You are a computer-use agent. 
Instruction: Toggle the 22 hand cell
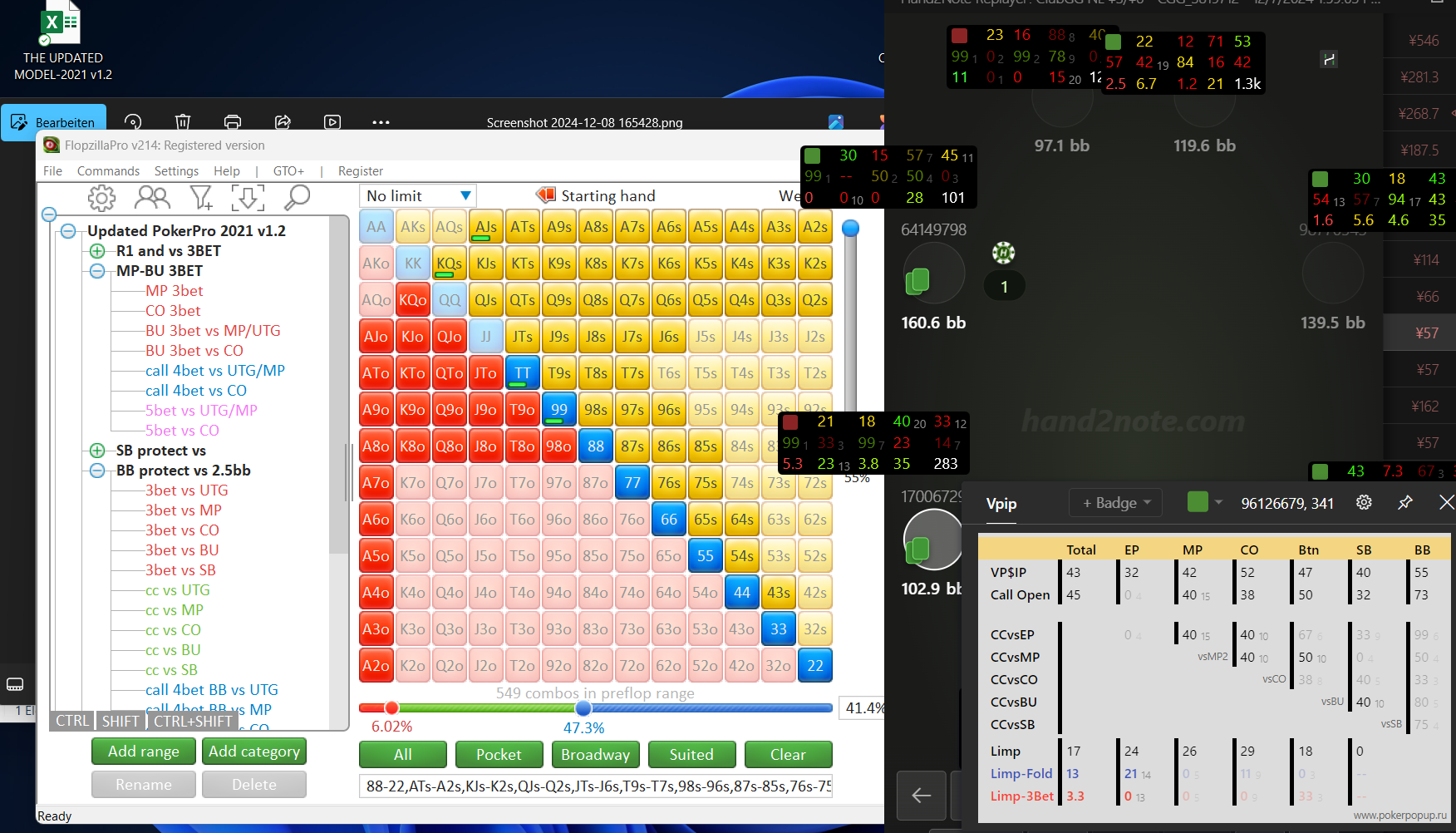point(814,666)
